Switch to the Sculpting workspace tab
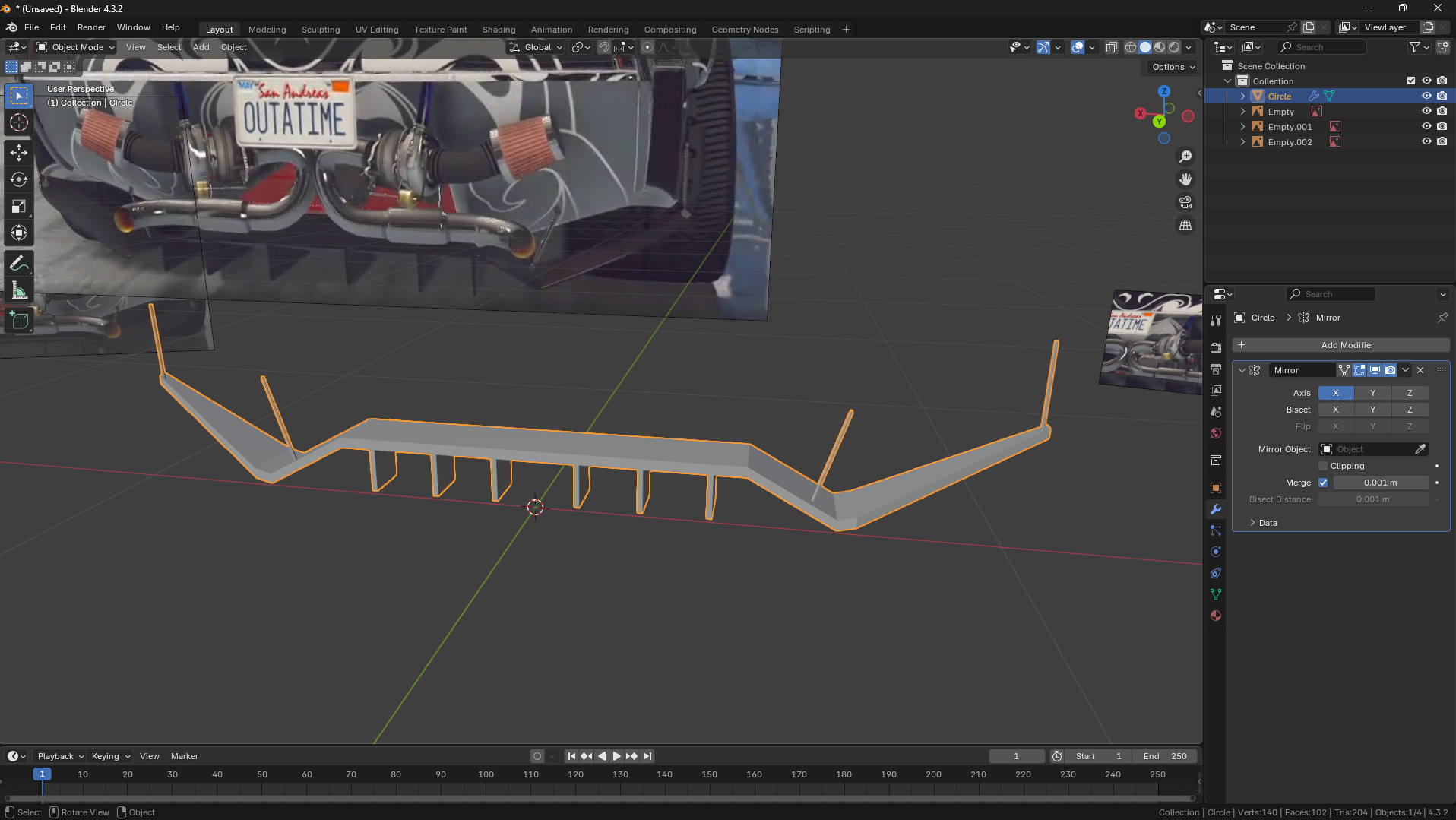 coord(321,30)
